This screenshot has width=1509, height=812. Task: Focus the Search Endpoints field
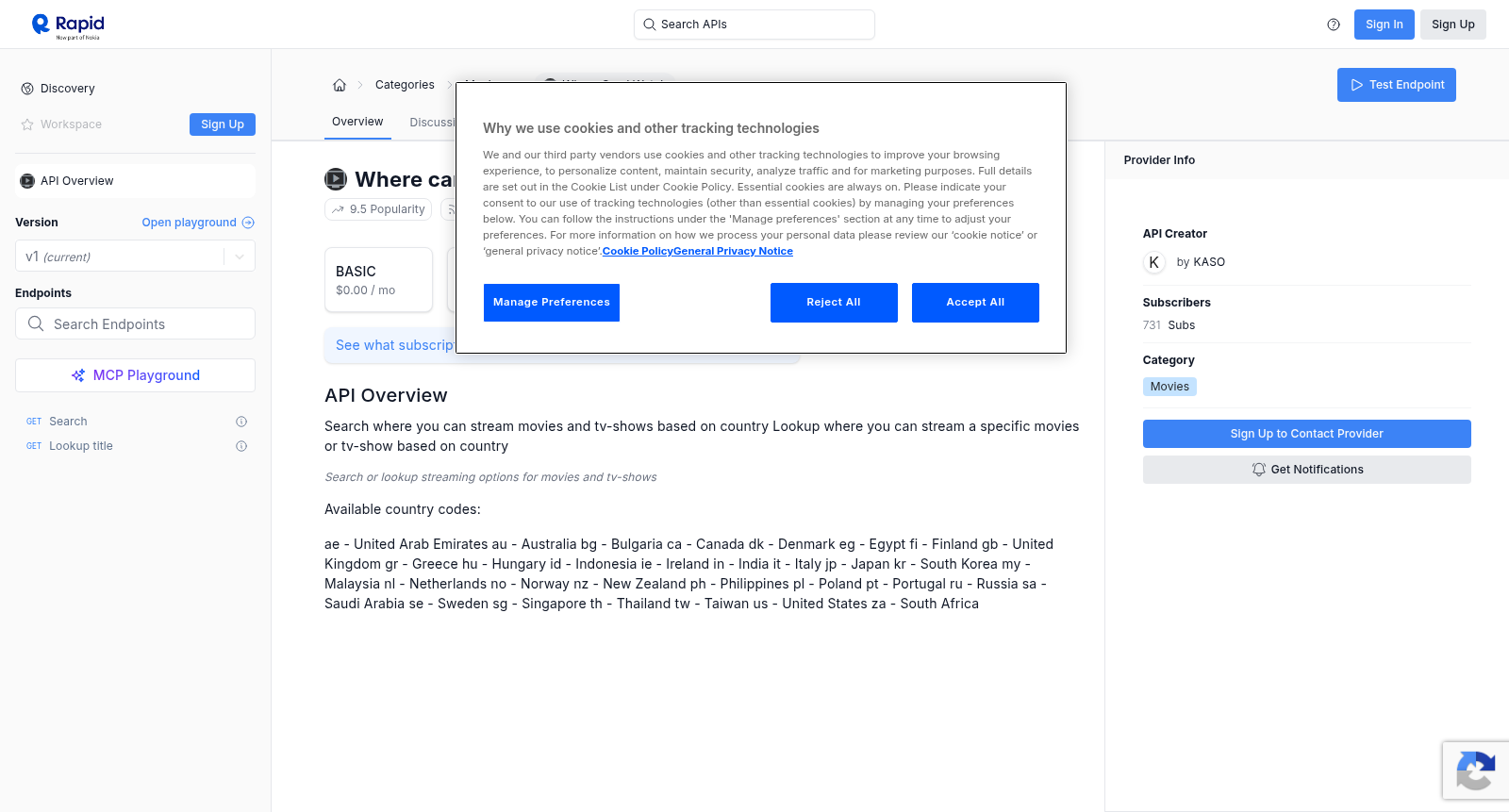click(135, 323)
